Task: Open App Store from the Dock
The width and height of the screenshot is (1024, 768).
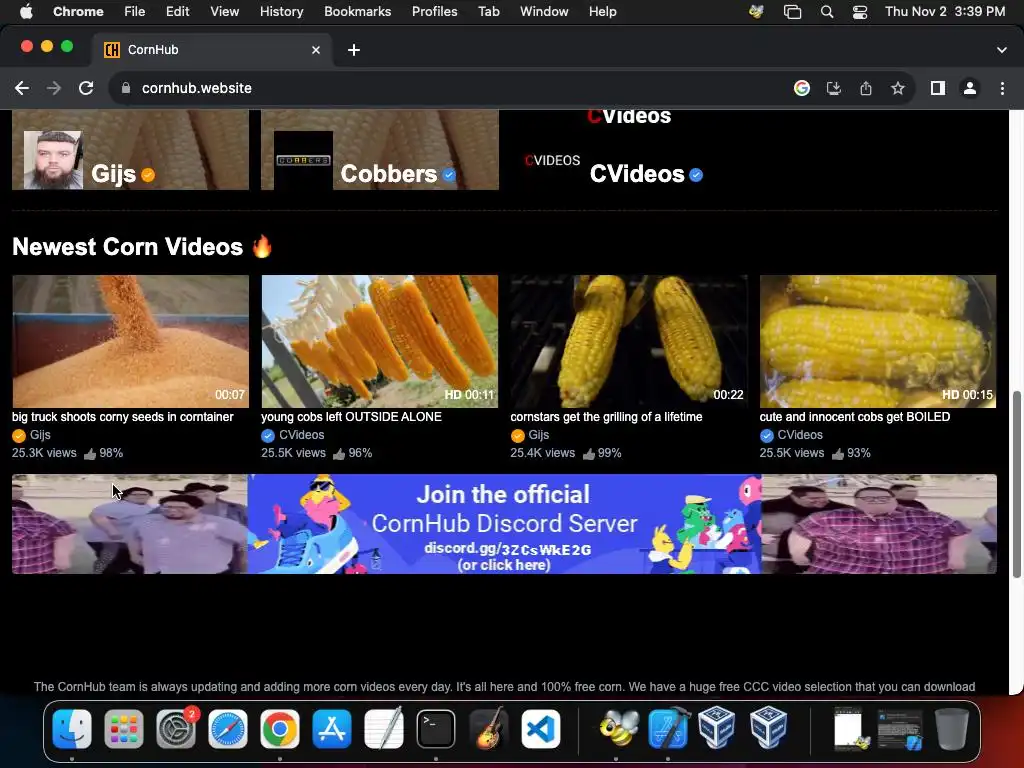Action: pyautogui.click(x=332, y=728)
